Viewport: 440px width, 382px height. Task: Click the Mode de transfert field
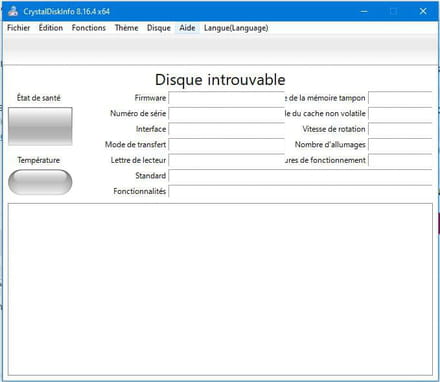click(226, 145)
